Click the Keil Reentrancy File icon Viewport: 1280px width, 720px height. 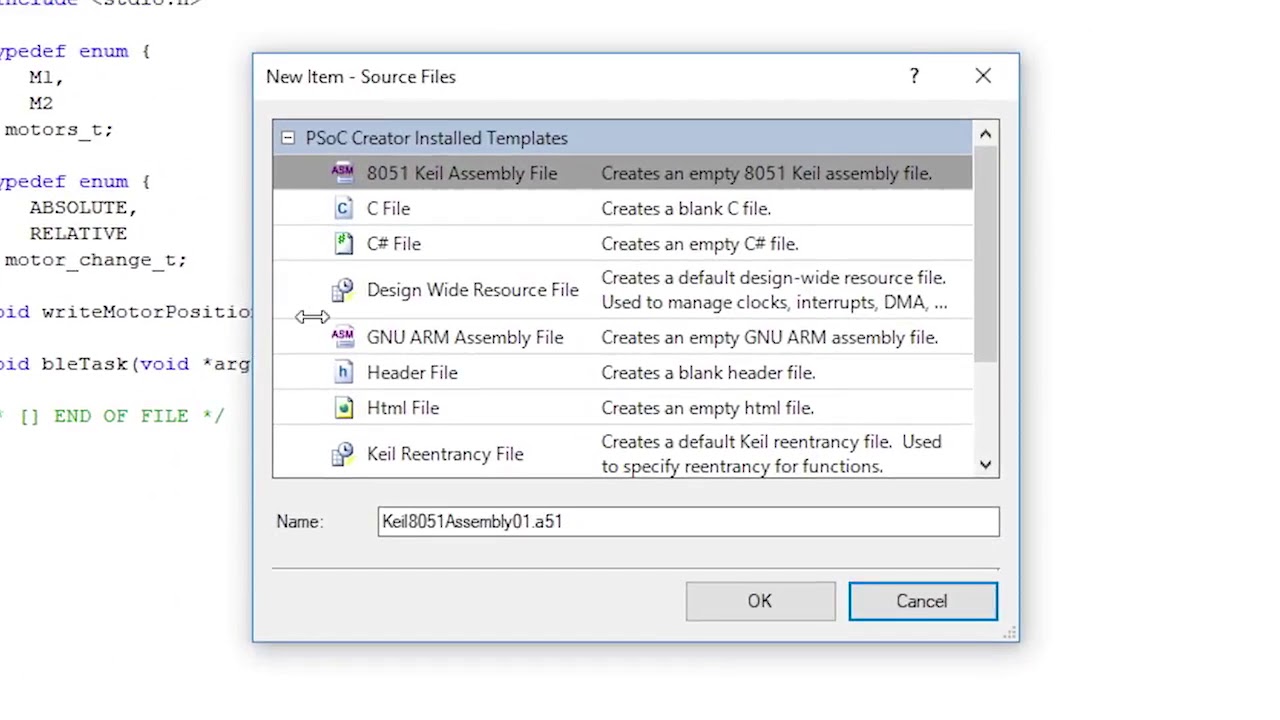coord(343,454)
